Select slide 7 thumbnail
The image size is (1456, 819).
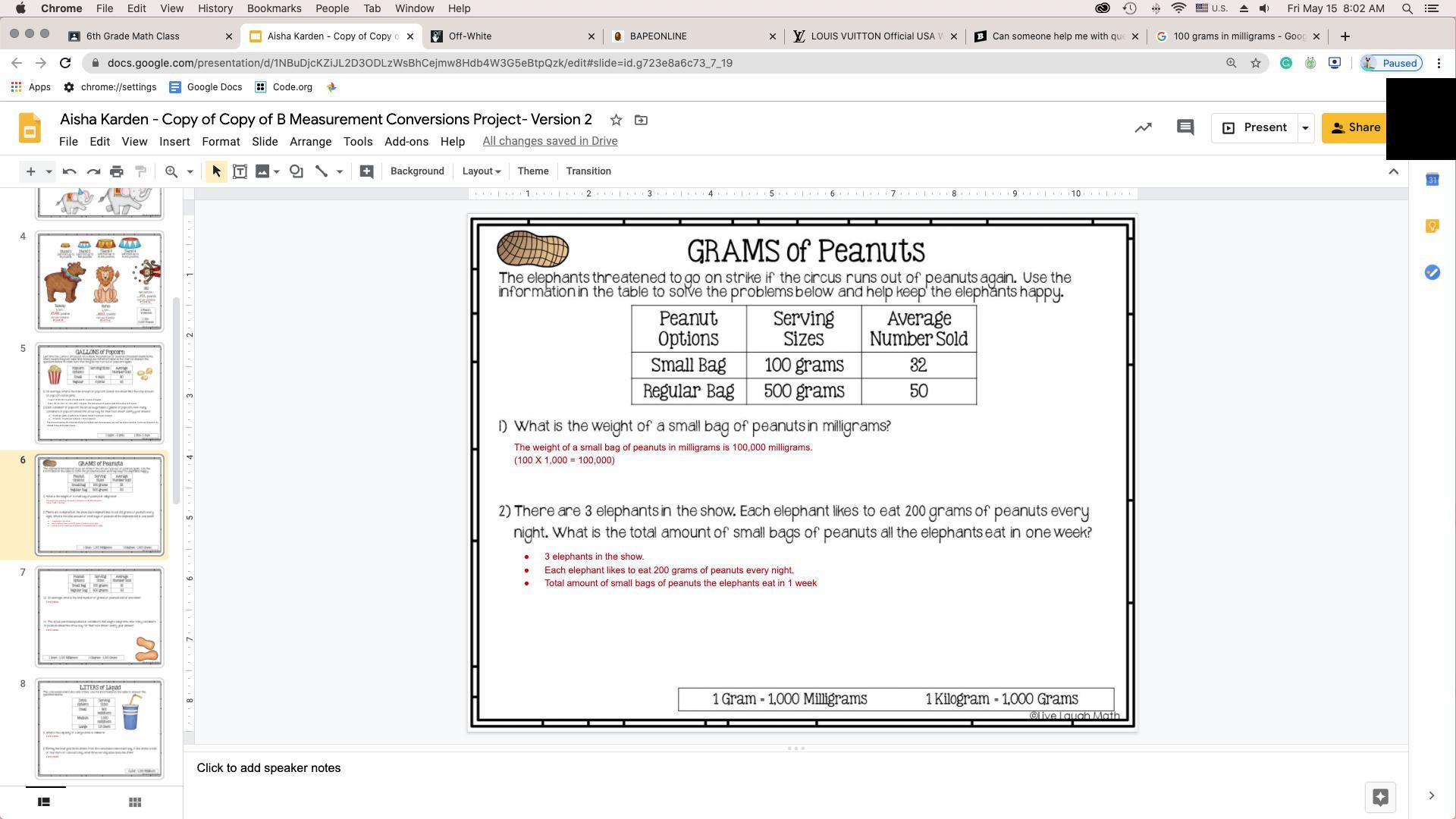99,617
